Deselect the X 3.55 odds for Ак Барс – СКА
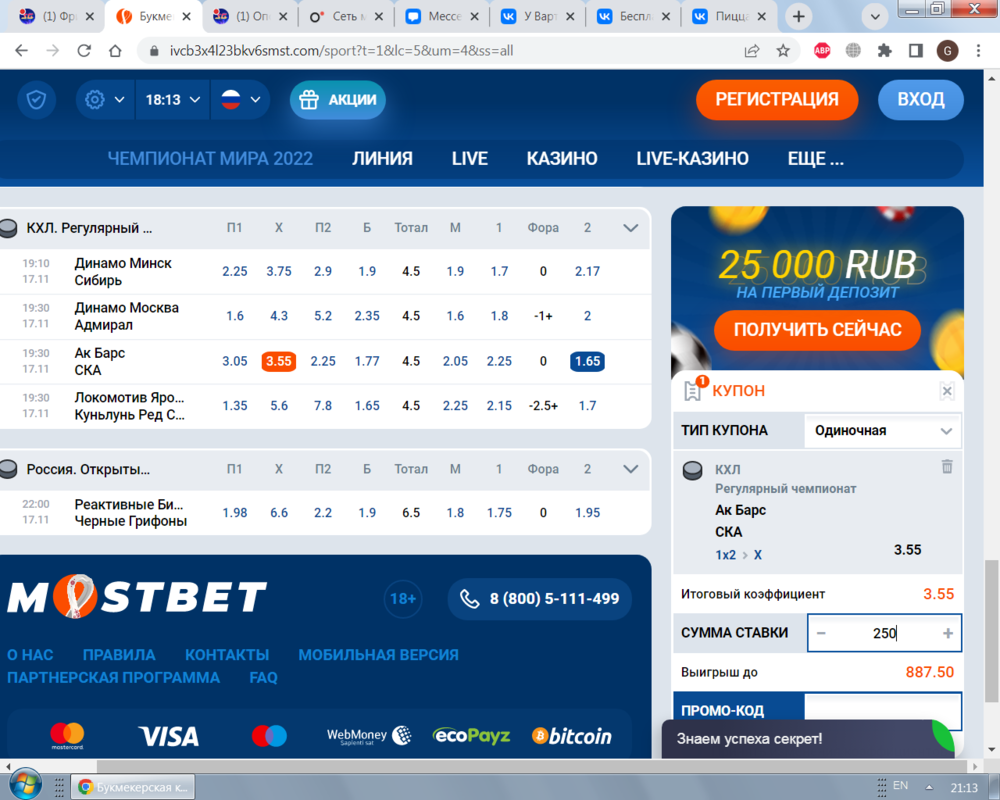This screenshot has height=800, width=1000. [279, 361]
